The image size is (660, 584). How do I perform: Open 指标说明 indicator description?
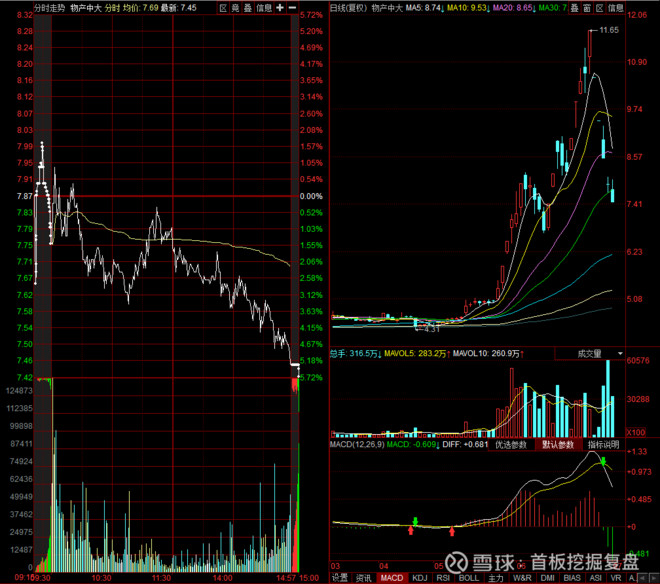pos(604,445)
